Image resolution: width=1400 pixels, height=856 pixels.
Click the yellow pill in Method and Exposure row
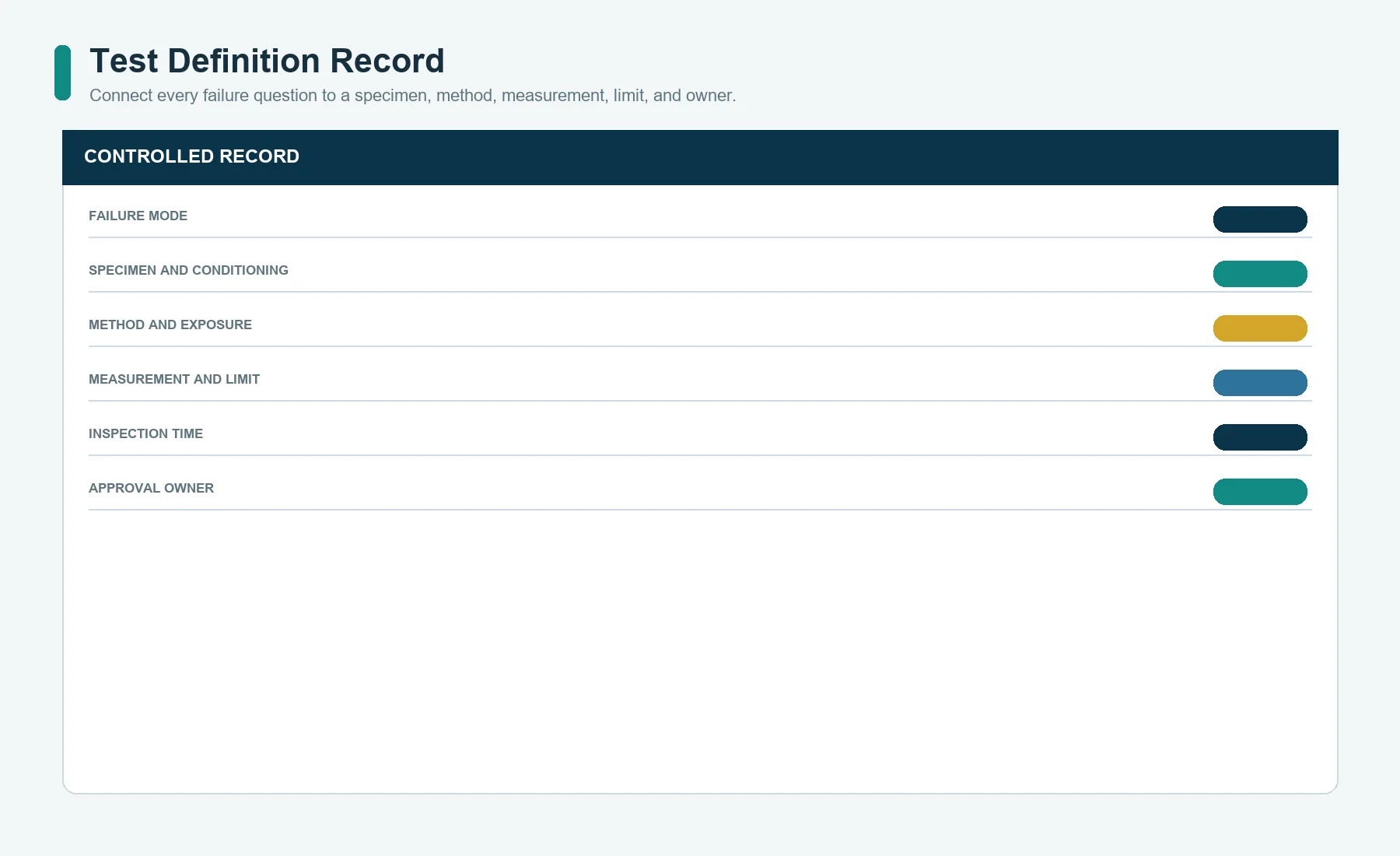pyautogui.click(x=1260, y=328)
